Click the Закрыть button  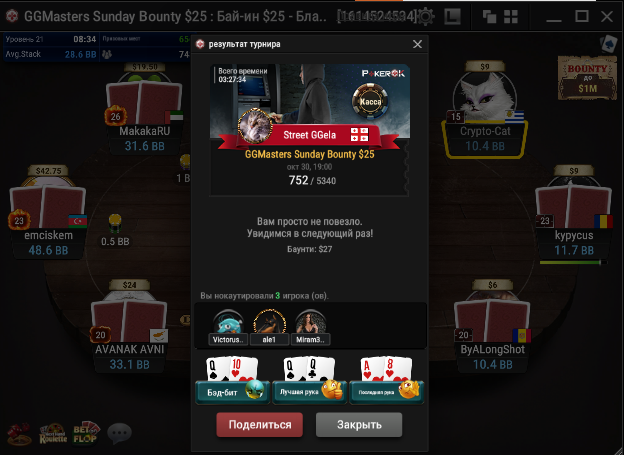[x=359, y=425]
